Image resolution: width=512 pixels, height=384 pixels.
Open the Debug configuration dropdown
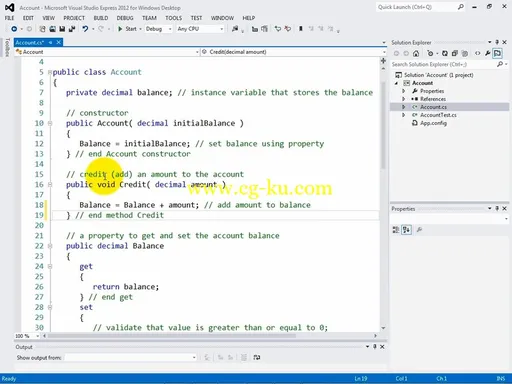159,29
